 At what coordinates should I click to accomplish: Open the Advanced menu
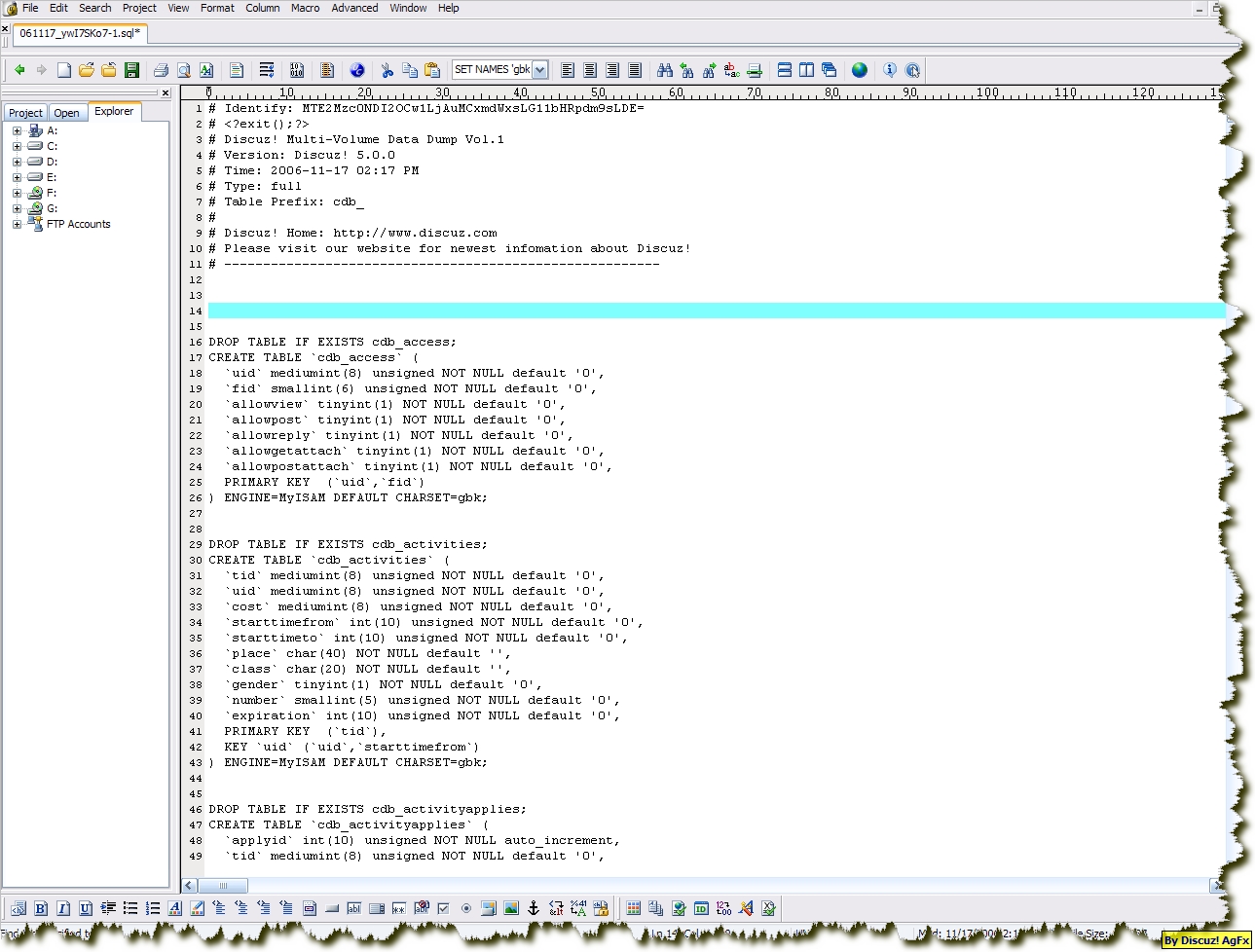coord(354,8)
